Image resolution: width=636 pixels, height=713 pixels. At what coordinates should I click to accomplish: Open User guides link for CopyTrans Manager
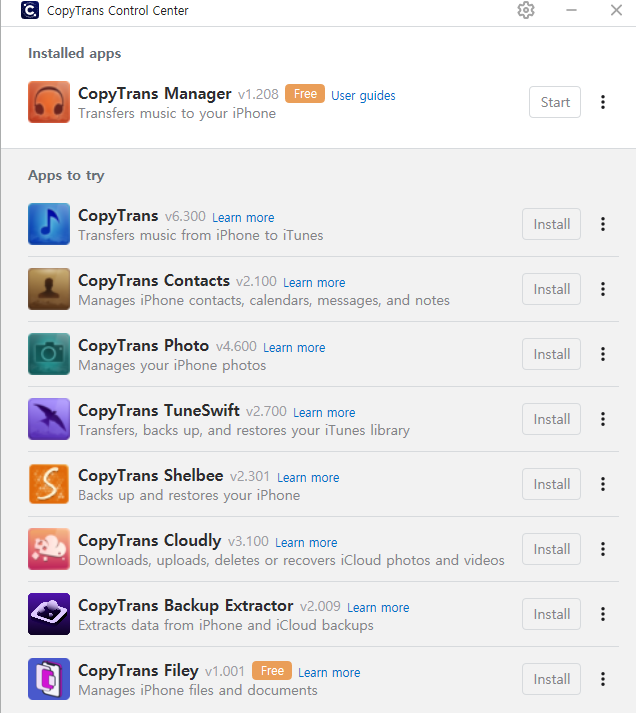pyautogui.click(x=363, y=95)
